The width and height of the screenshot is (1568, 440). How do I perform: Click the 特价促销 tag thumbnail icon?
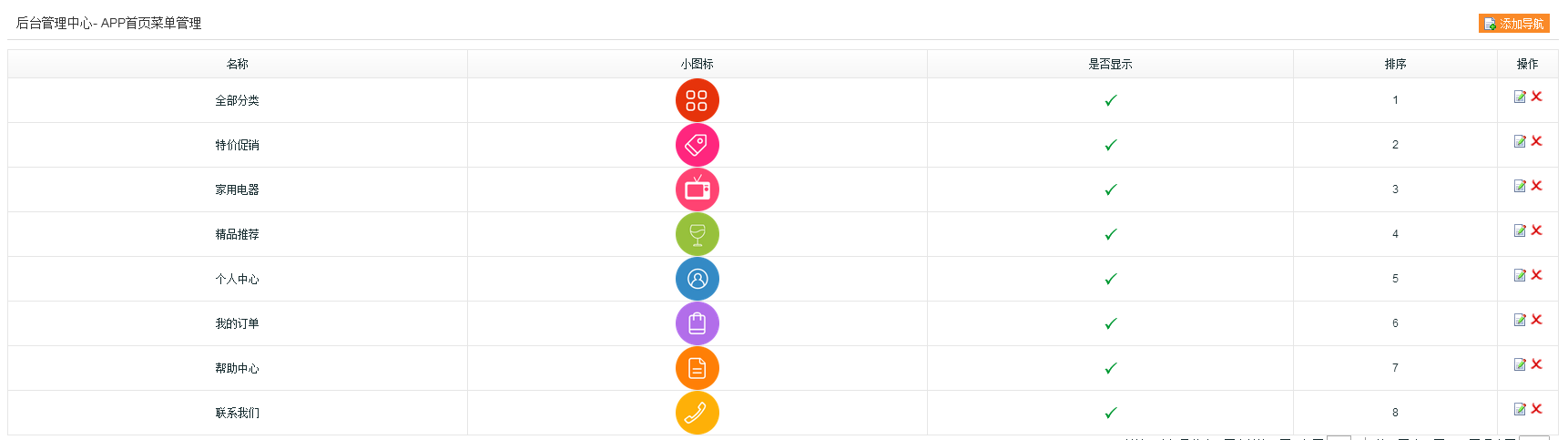click(697, 145)
